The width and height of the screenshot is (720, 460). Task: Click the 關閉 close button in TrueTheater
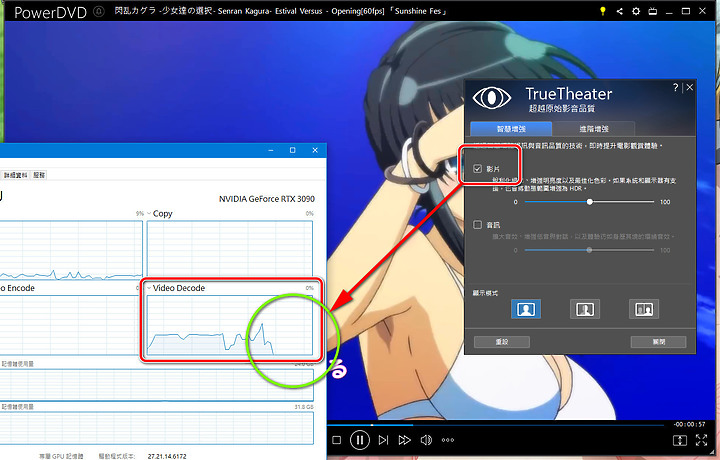(x=658, y=342)
